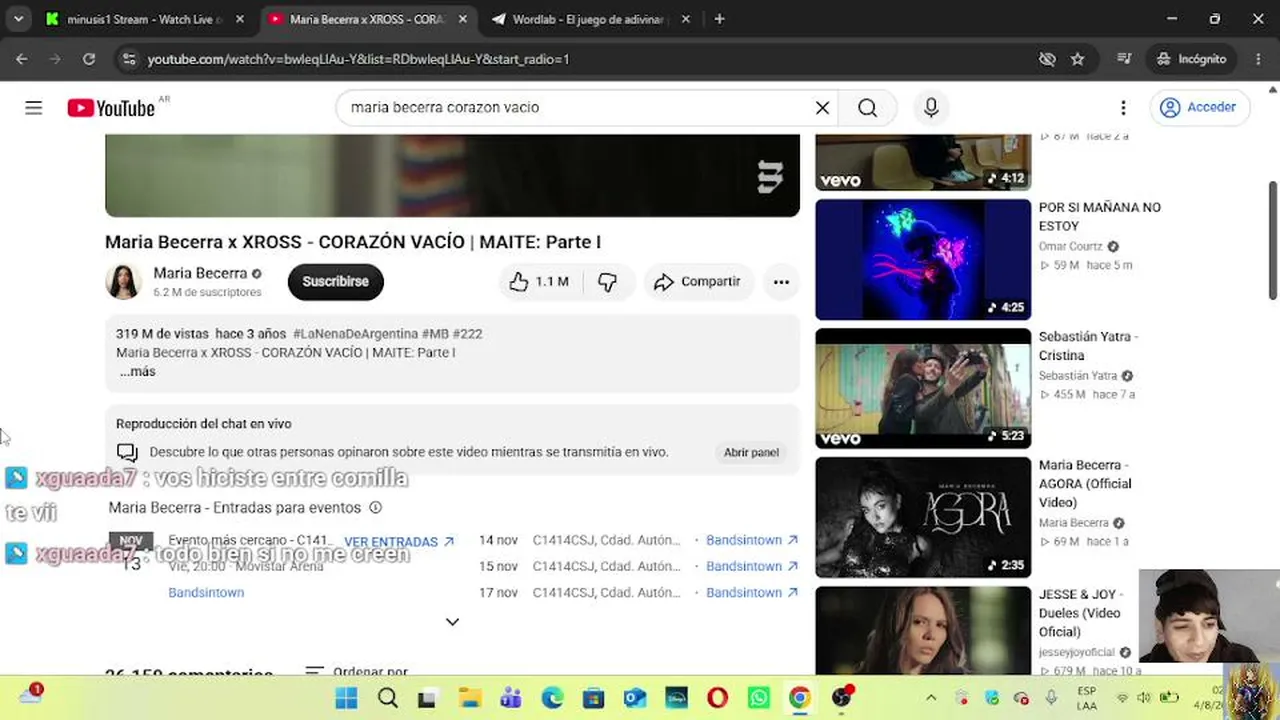Open Bandsintown link under Movistar Arena
This screenshot has width=1280, height=720.
(206, 592)
